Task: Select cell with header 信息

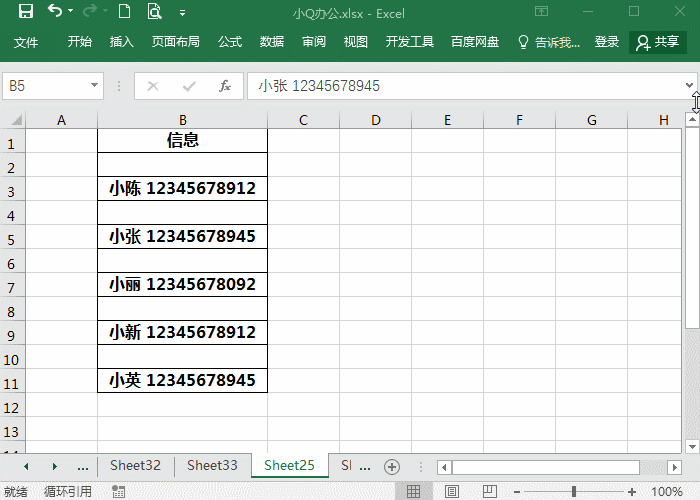Action: click(183, 141)
